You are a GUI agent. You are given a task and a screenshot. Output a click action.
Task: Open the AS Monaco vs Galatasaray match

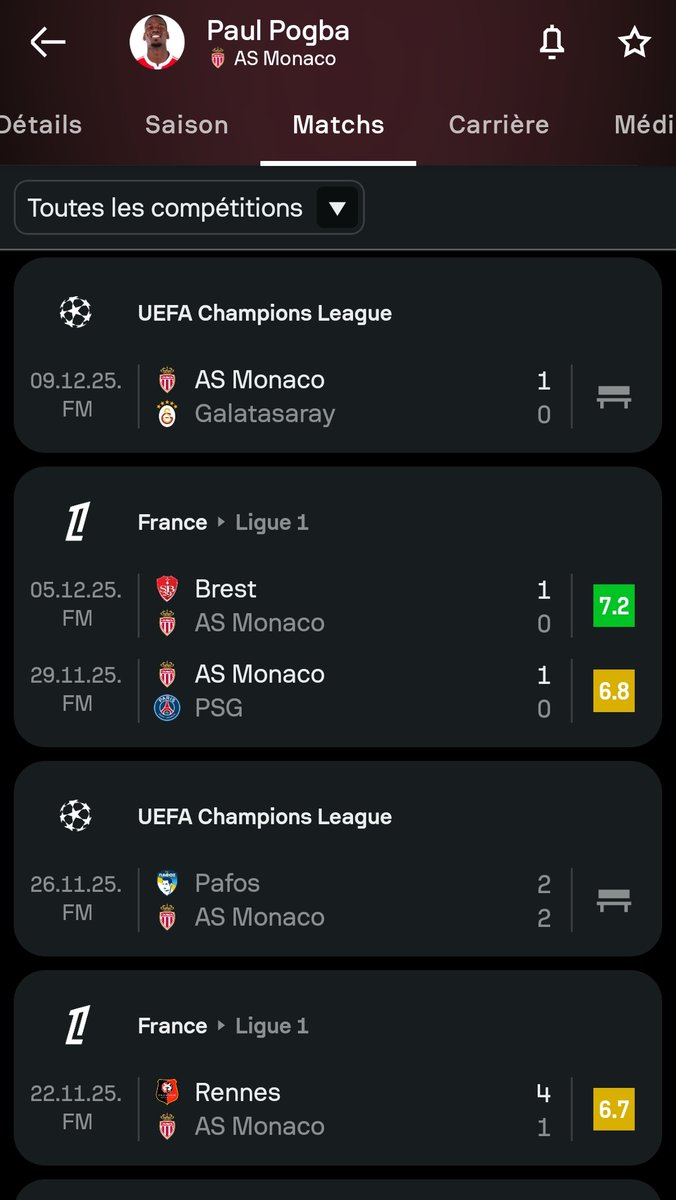(x=338, y=397)
